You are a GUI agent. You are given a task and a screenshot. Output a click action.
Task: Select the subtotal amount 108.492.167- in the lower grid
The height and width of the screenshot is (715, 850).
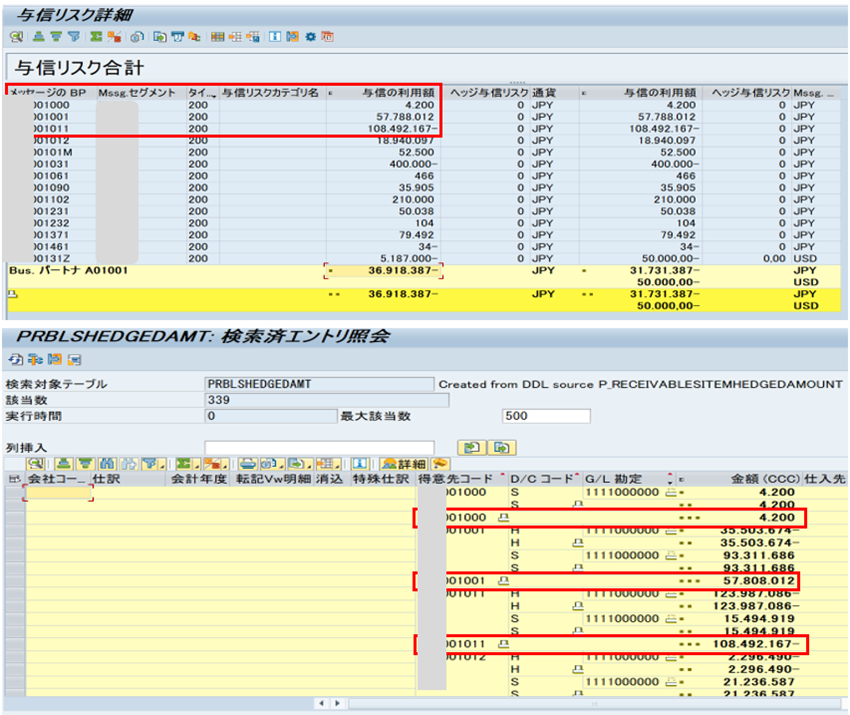click(756, 644)
